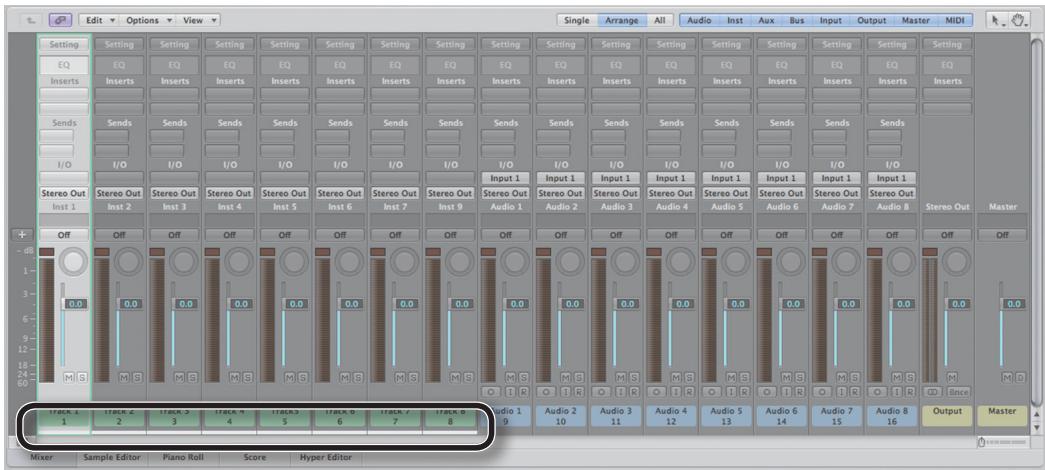Image resolution: width=1045 pixels, height=470 pixels.
Task: Record-enable the Audio 6 channel strip
Action: point(800,391)
